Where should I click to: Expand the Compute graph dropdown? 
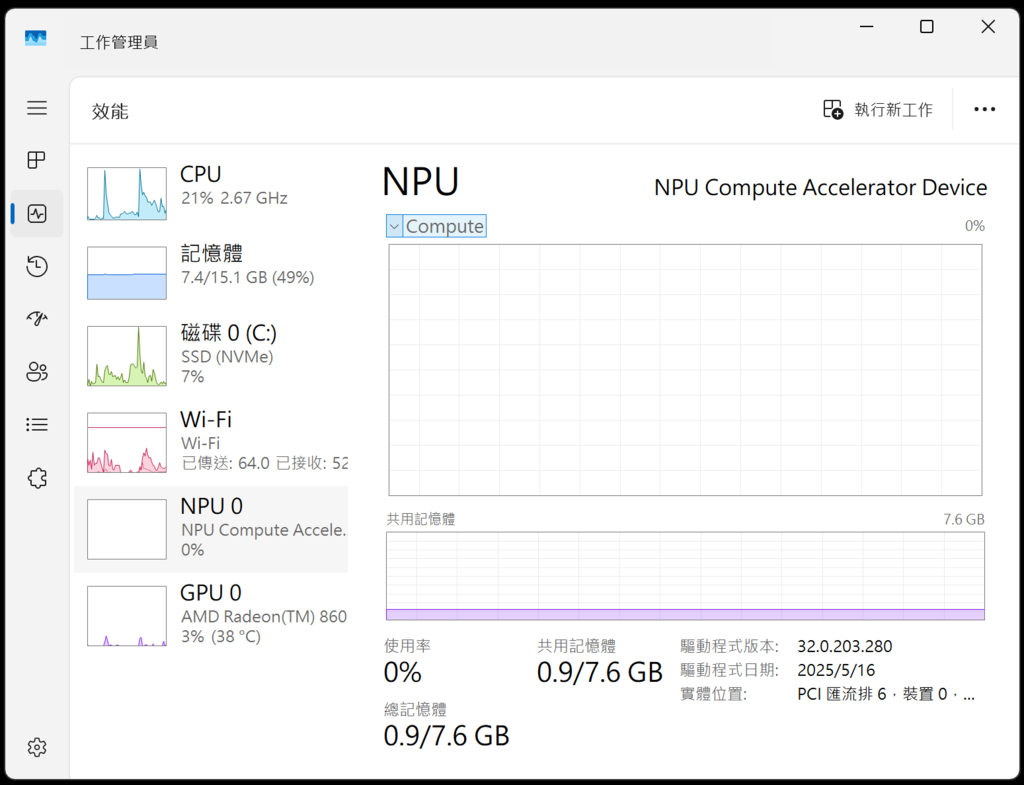[x=394, y=226]
